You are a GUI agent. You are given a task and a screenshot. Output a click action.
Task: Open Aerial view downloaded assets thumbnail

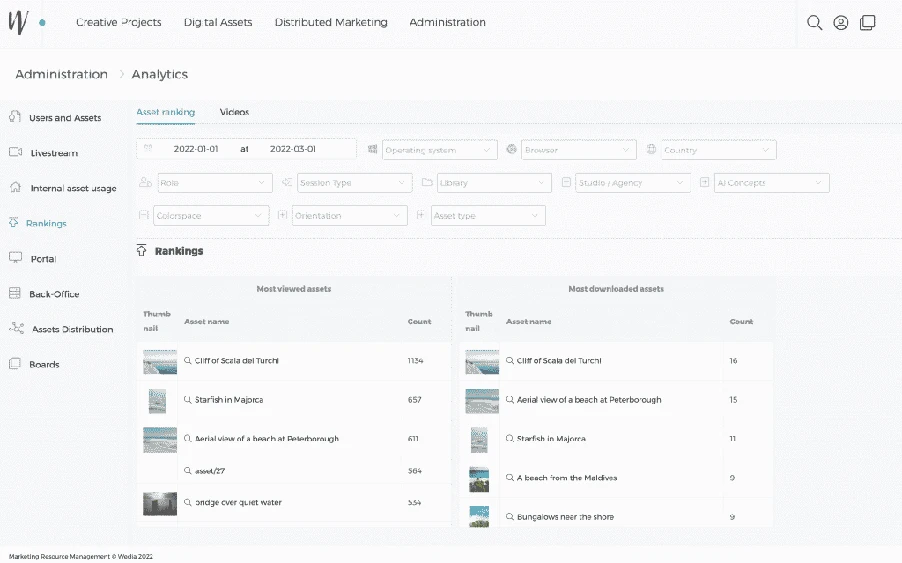pos(482,401)
